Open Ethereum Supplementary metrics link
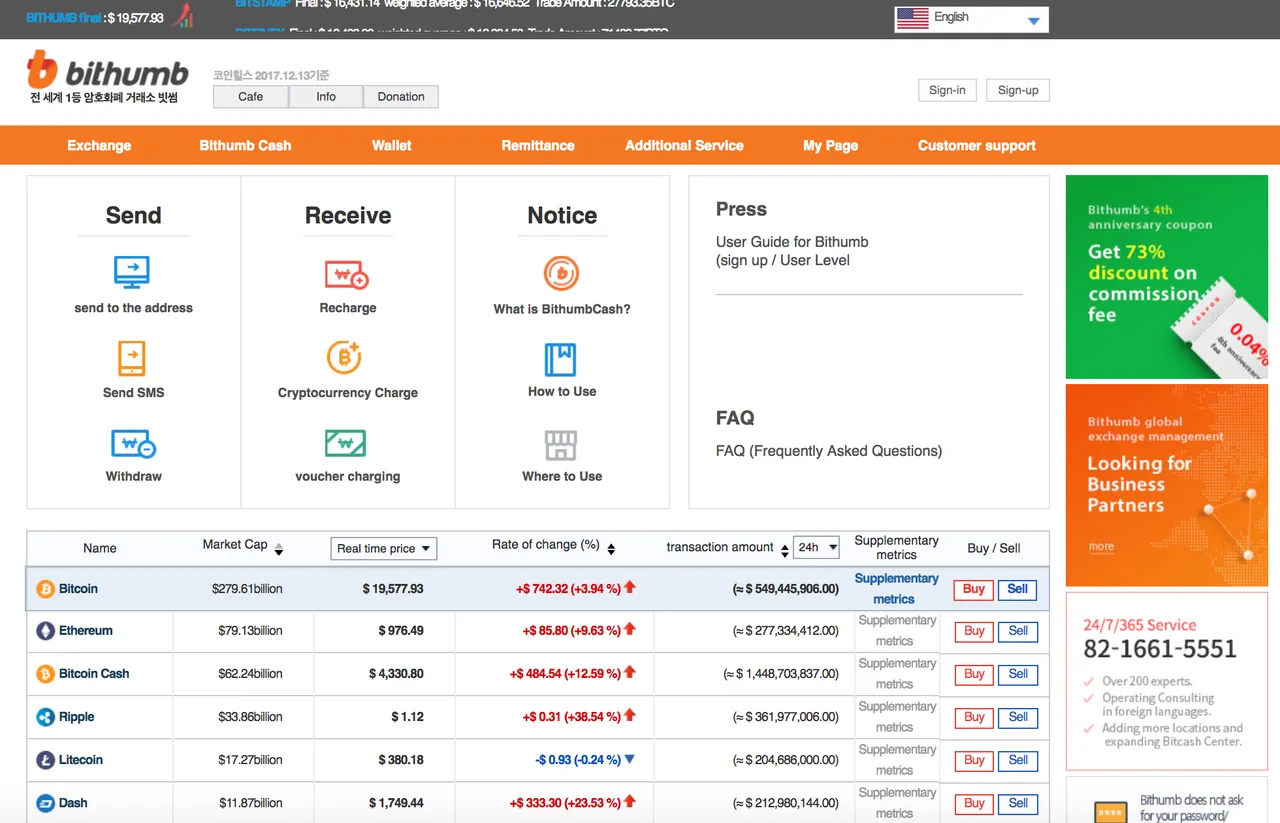1280x823 pixels. (896, 631)
